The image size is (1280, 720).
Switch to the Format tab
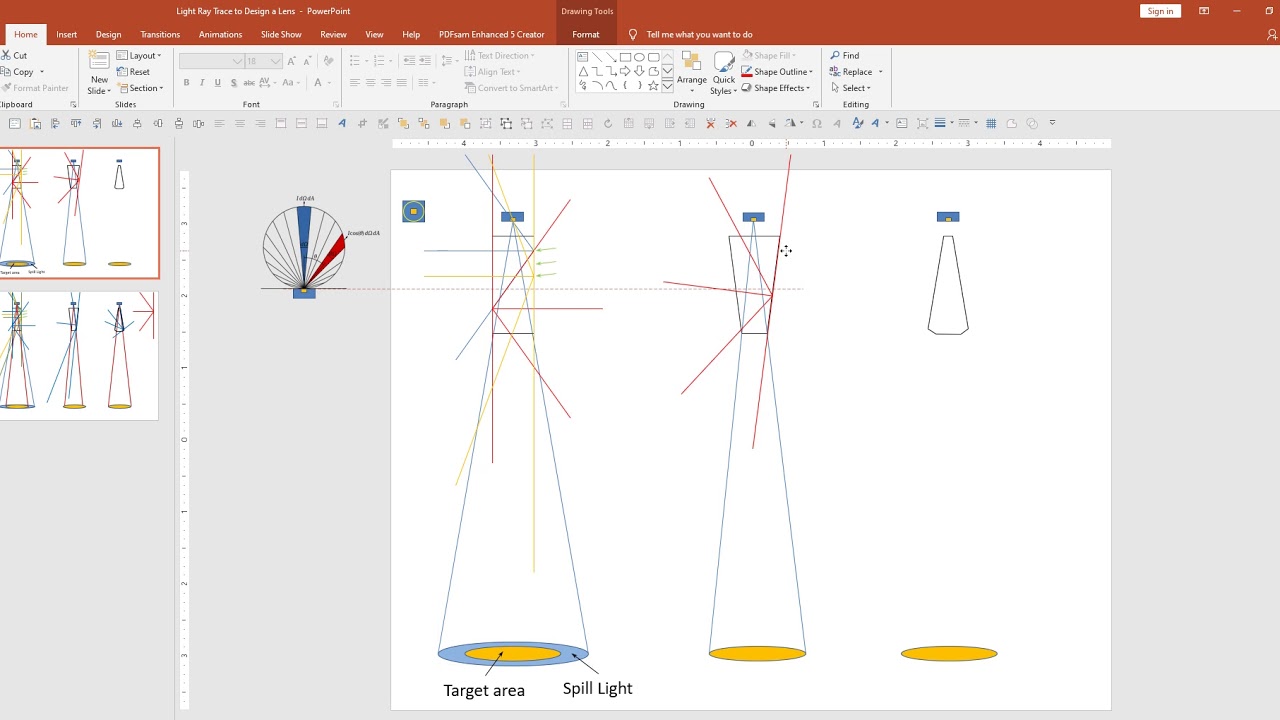pyautogui.click(x=586, y=34)
